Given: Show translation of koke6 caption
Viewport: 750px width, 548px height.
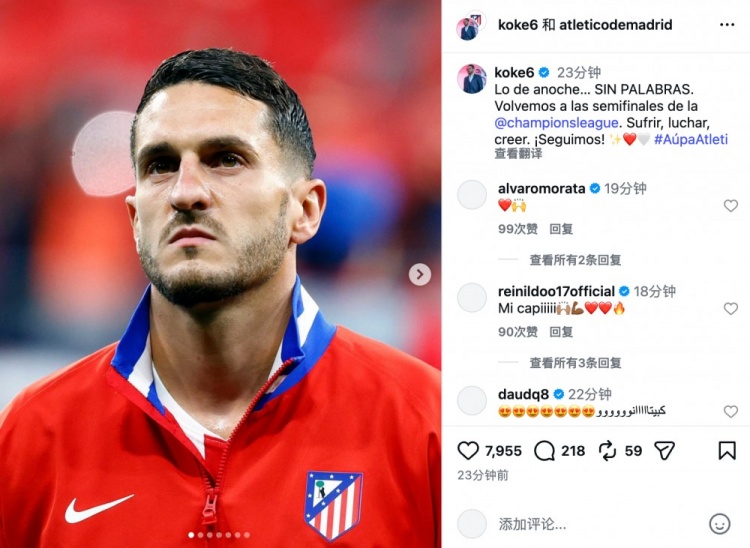Looking at the screenshot, I should pos(518,153).
